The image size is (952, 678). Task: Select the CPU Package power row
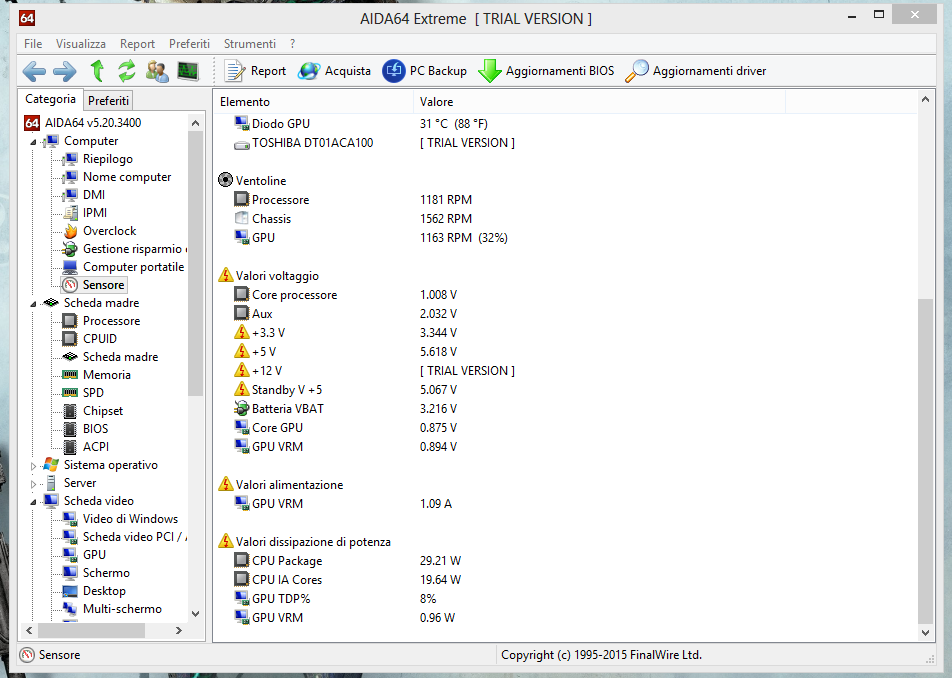click(x=565, y=560)
